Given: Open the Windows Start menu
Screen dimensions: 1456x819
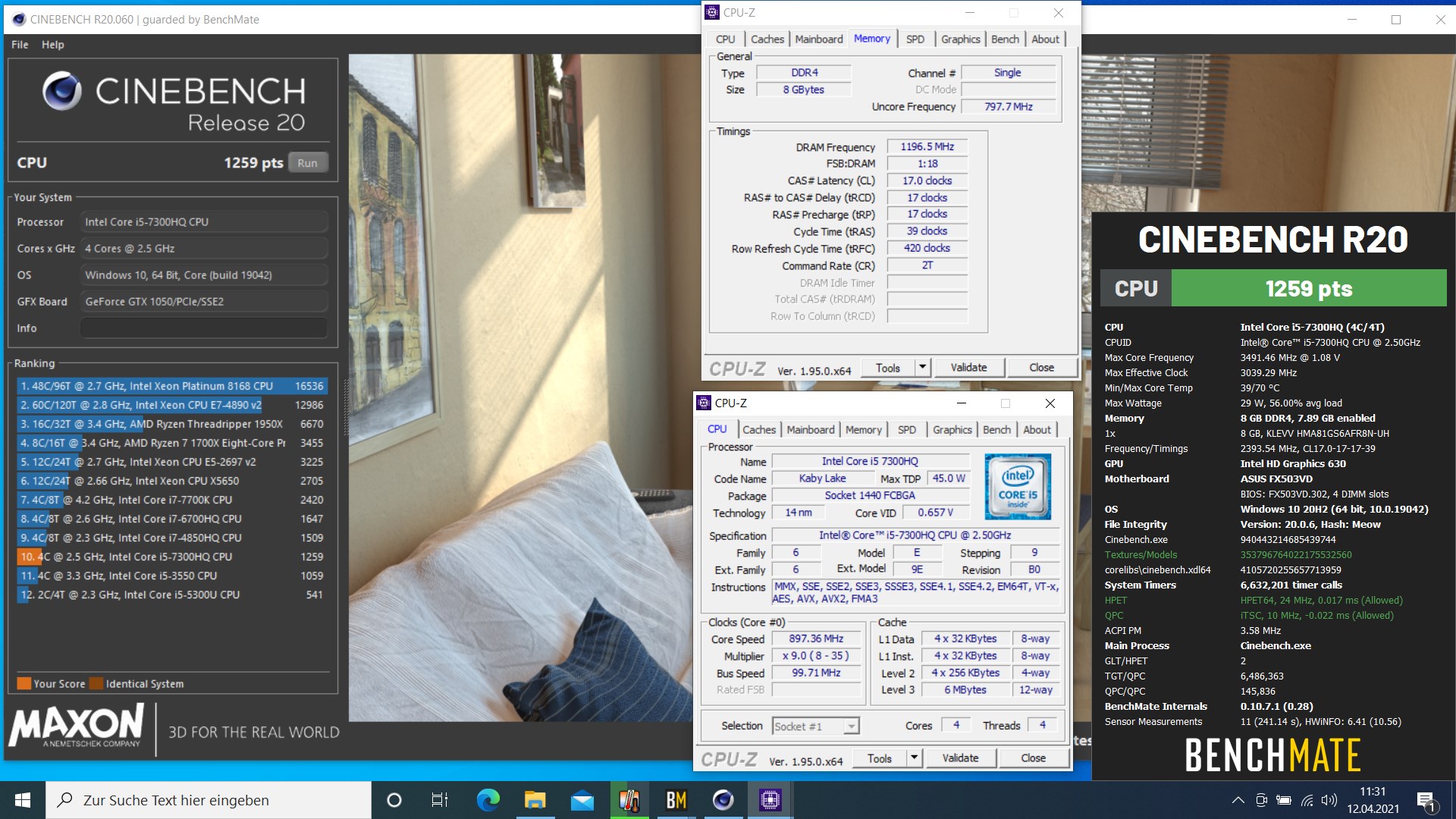Looking at the screenshot, I should click(23, 800).
